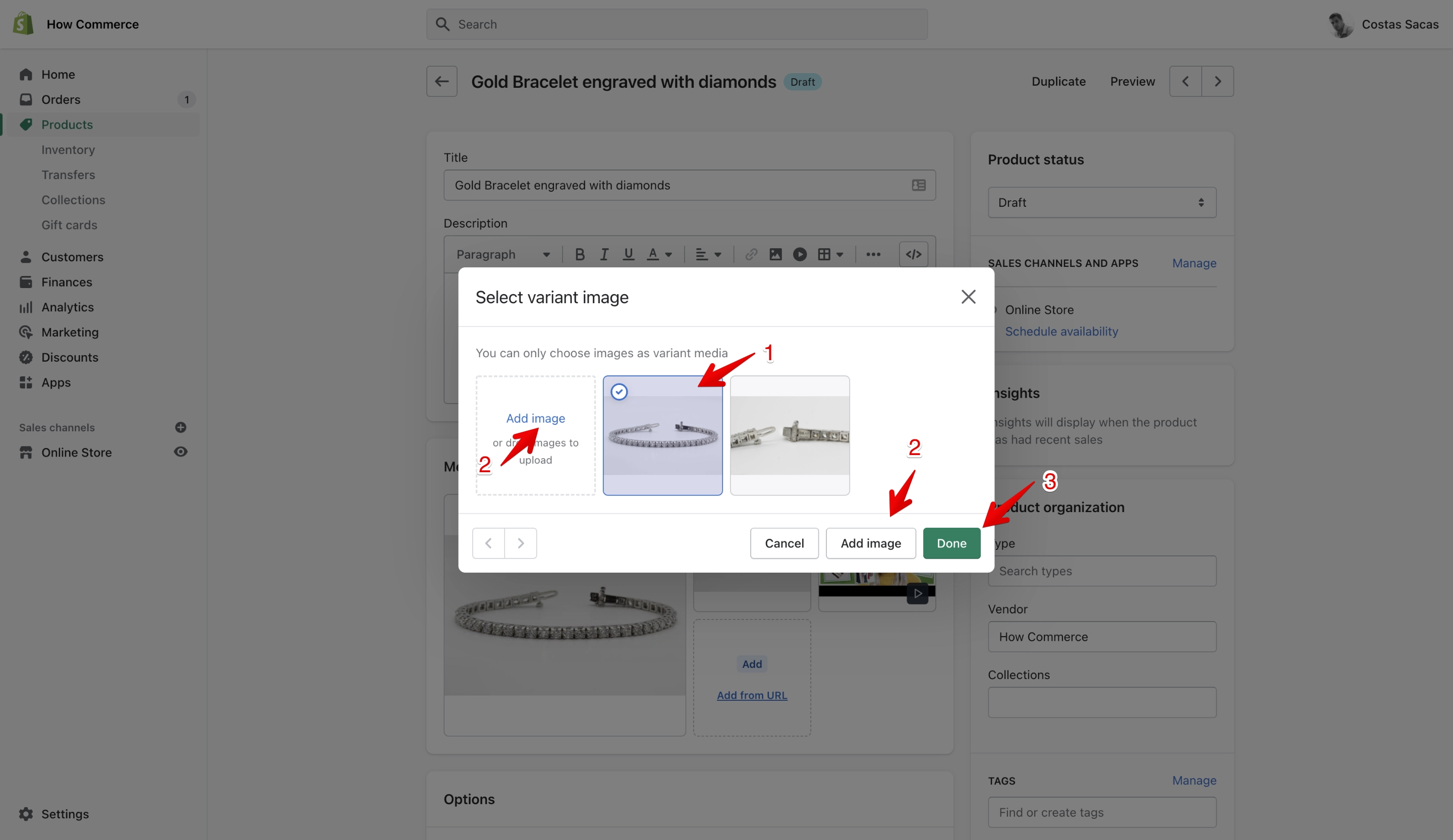
Task: Confirm with the green Done button
Action: [x=952, y=543]
